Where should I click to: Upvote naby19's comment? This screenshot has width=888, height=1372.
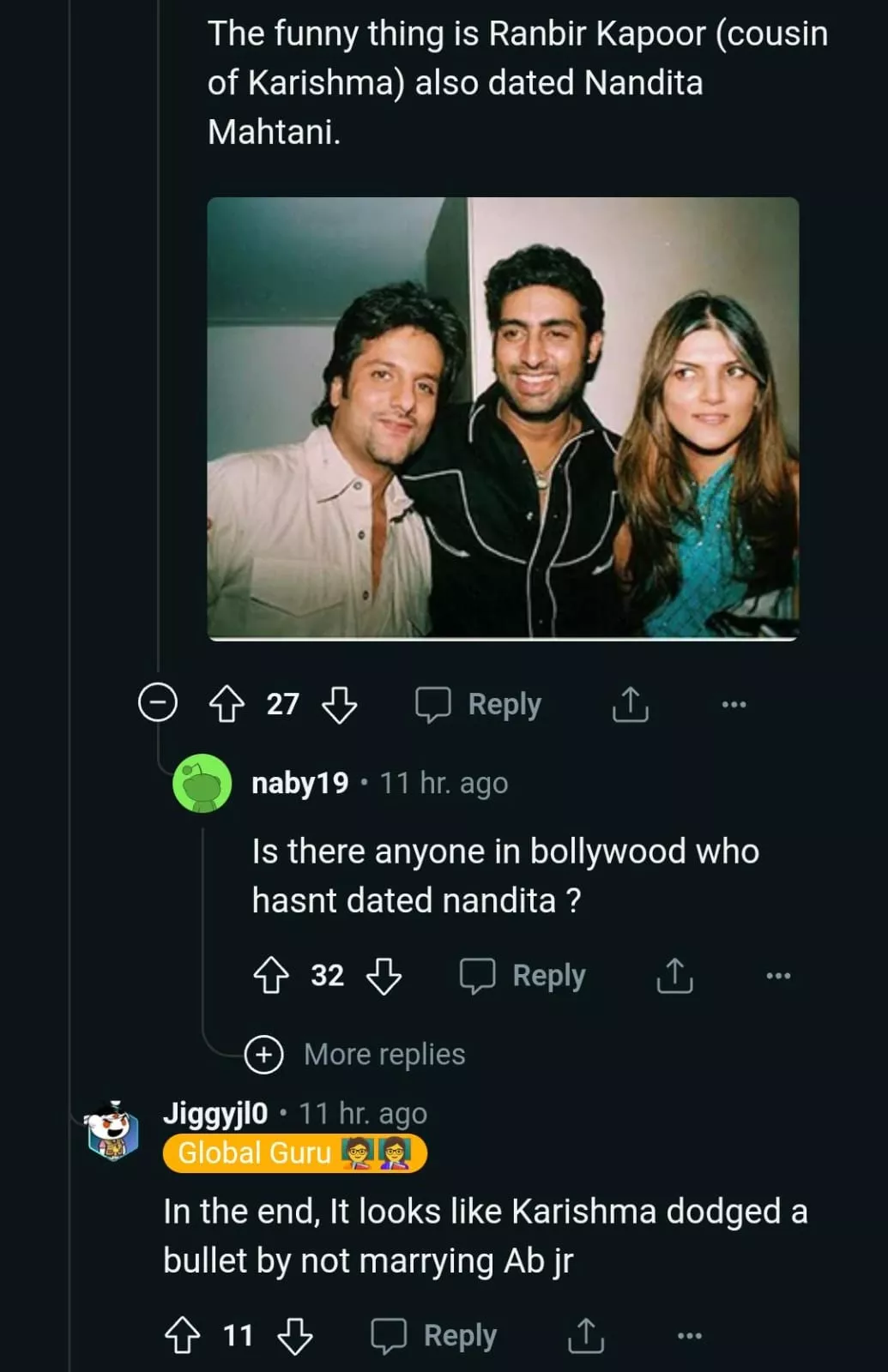tap(271, 976)
